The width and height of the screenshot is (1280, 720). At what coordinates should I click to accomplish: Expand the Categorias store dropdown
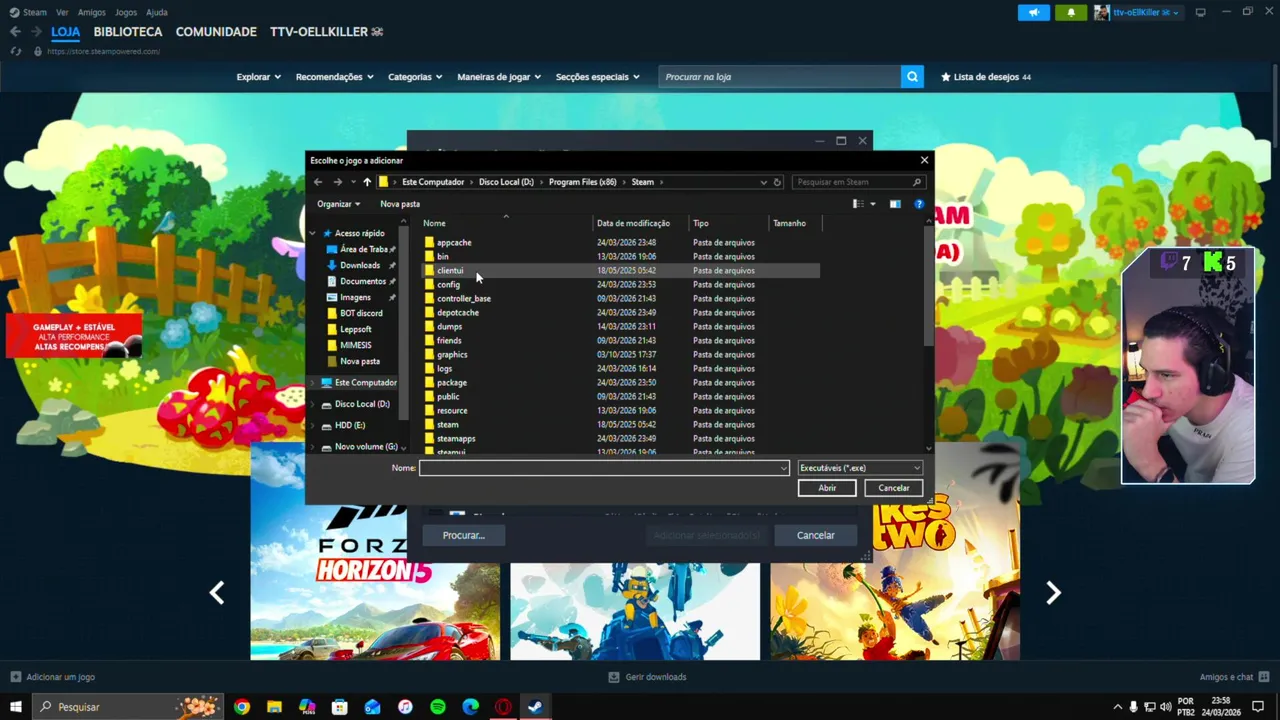click(x=415, y=77)
